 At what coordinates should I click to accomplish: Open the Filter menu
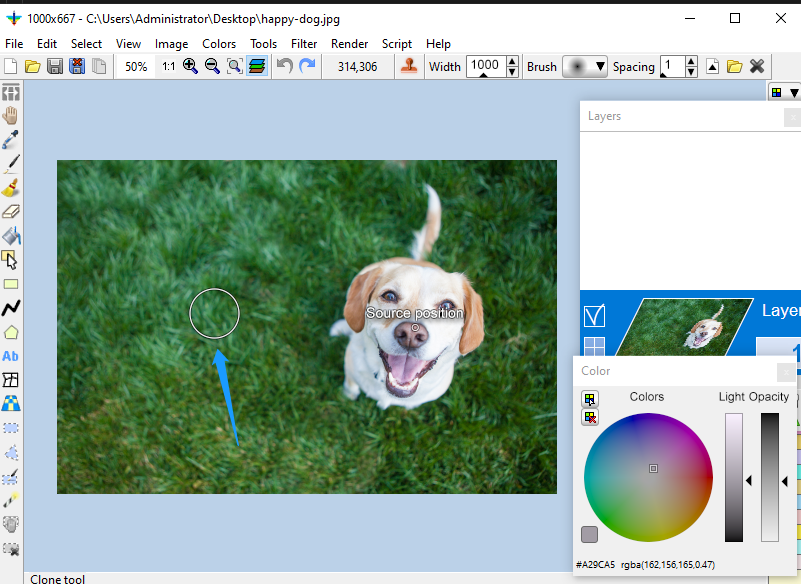[304, 43]
